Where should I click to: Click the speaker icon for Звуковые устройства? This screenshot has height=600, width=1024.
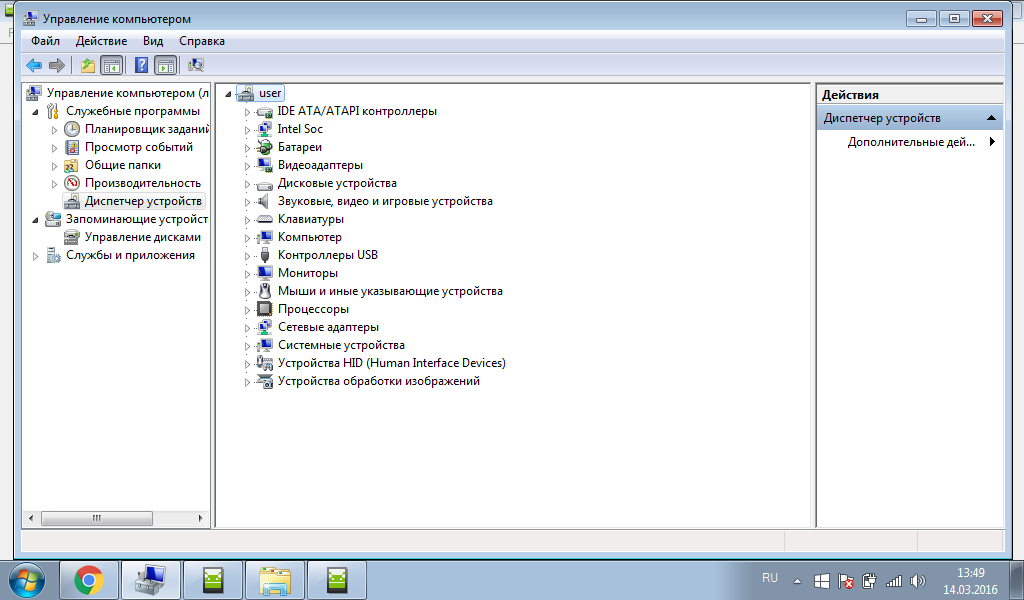[x=264, y=201]
